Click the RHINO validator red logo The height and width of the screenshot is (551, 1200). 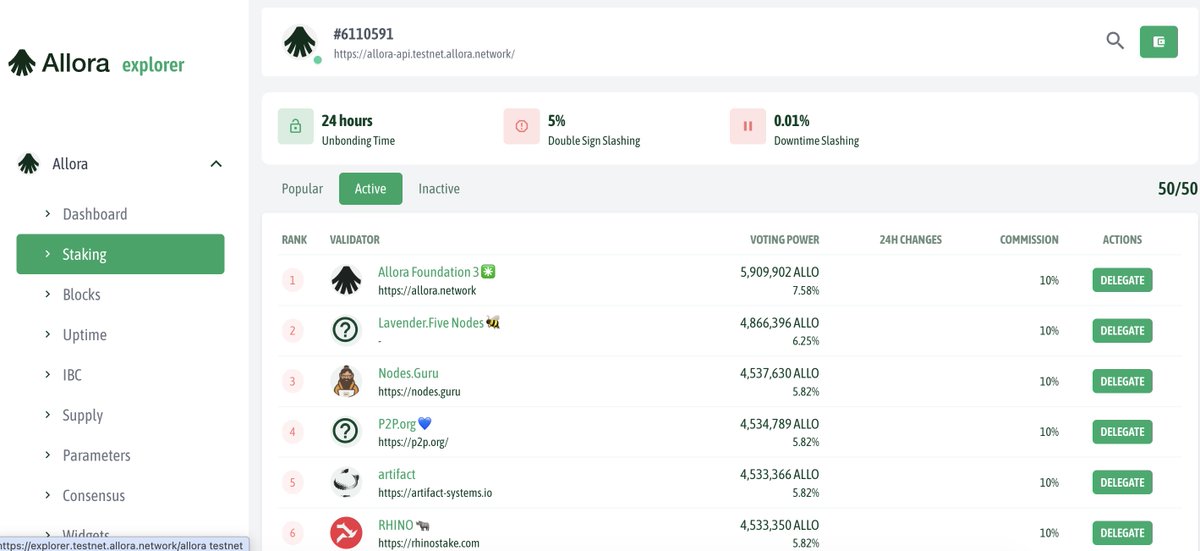[345, 532]
